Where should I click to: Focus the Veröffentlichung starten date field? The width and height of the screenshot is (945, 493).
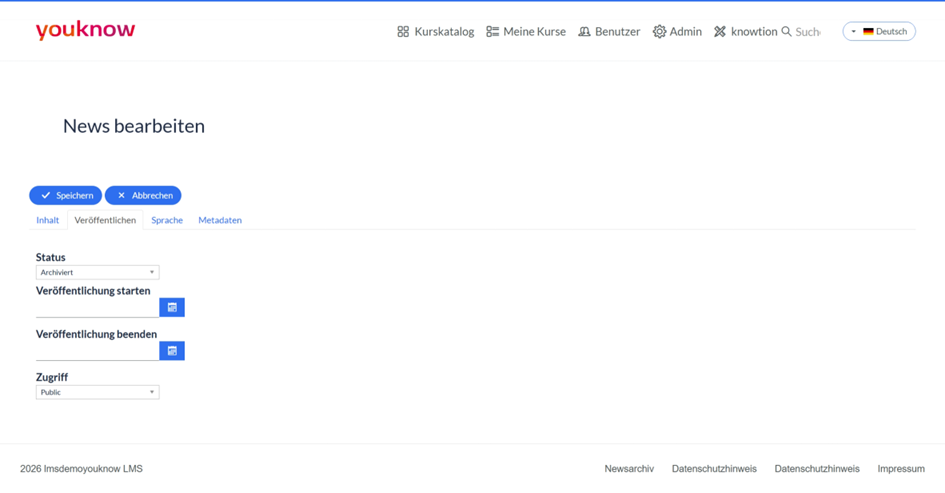(98, 308)
